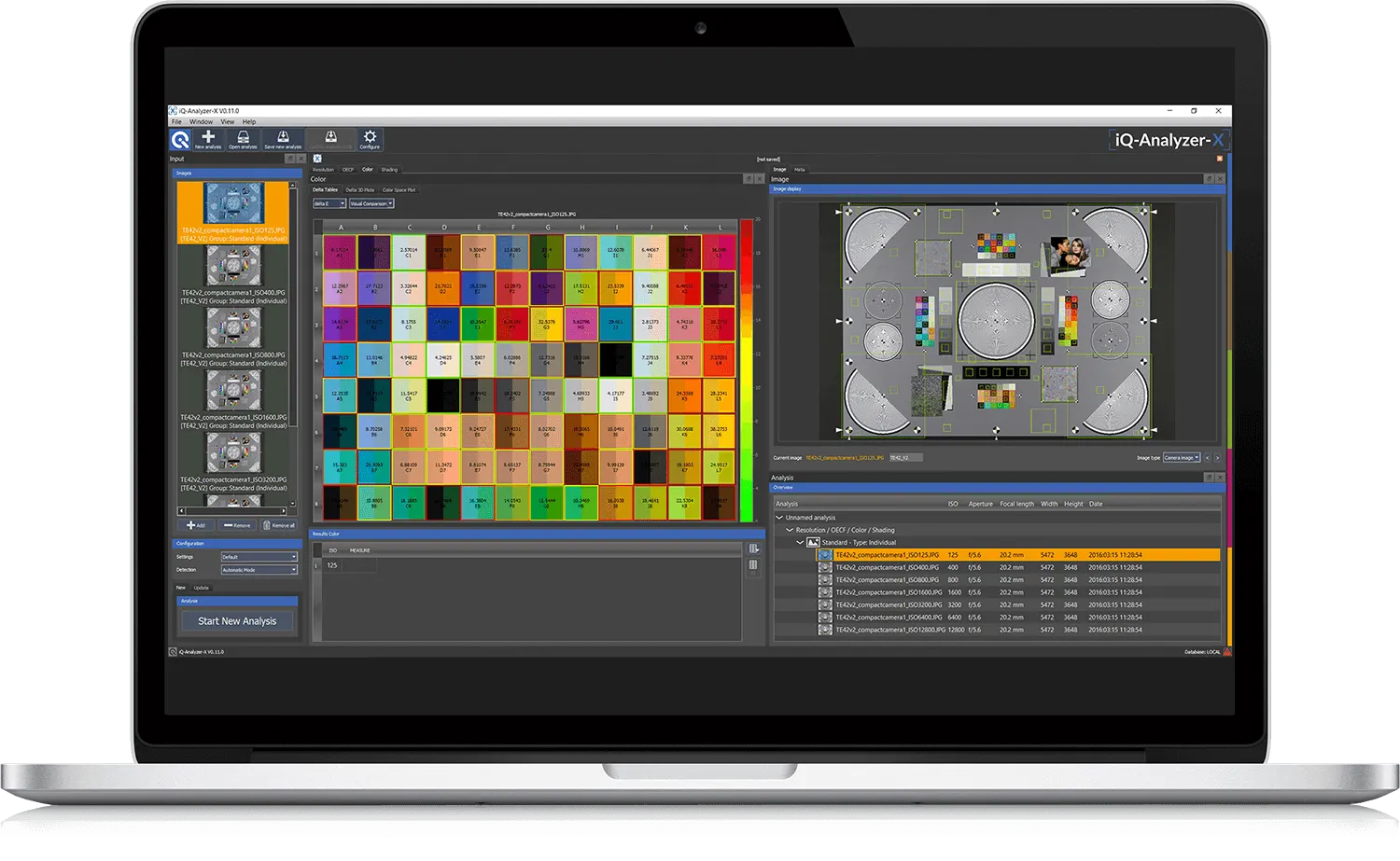The height and width of the screenshot is (861, 1400).
Task: Open the Delta 3D Plots tab
Action: coord(359,190)
